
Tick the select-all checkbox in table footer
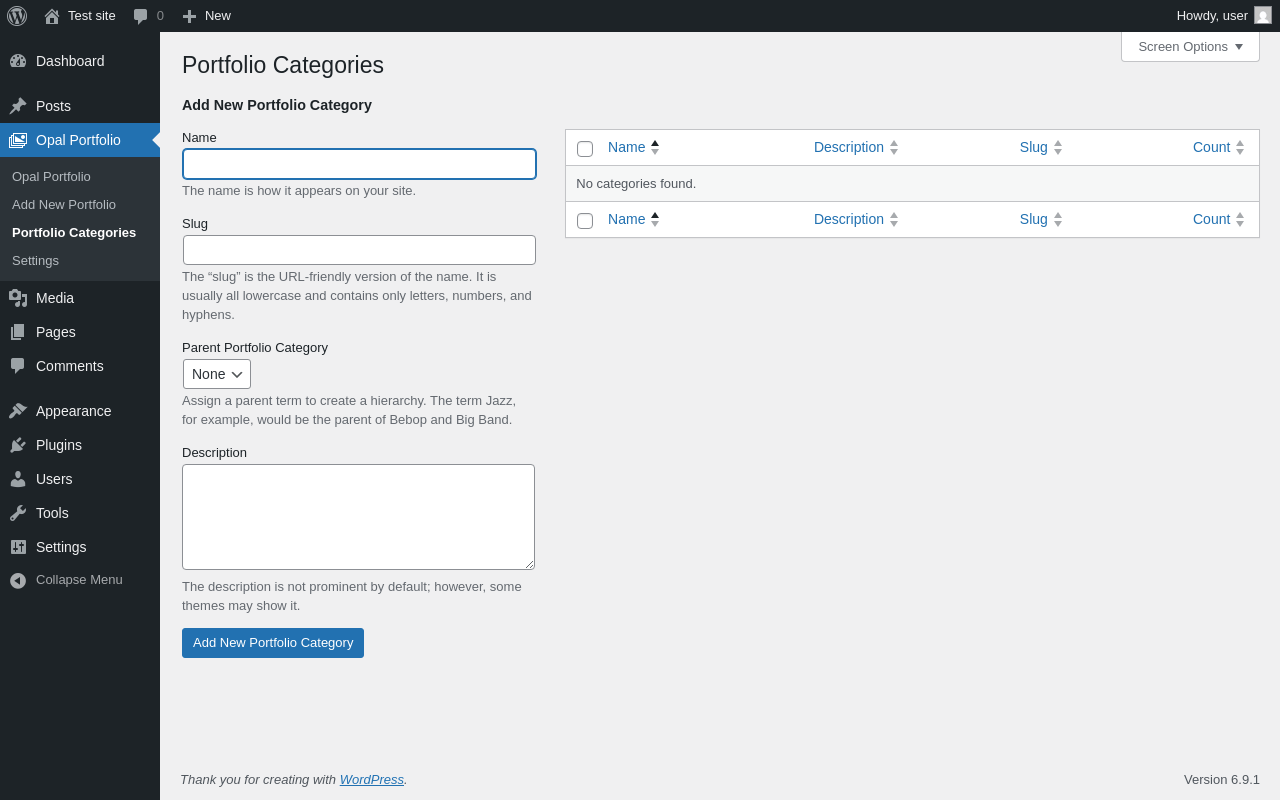tap(585, 221)
